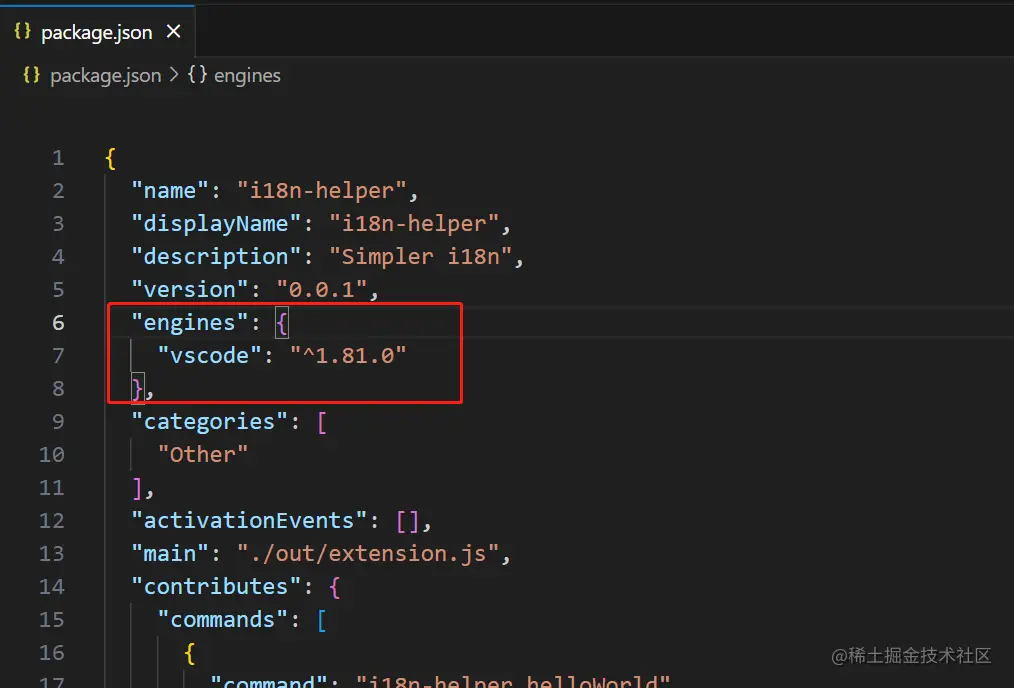Click the opening bracket after "categories"
The image size is (1014, 688).
tap(322, 422)
